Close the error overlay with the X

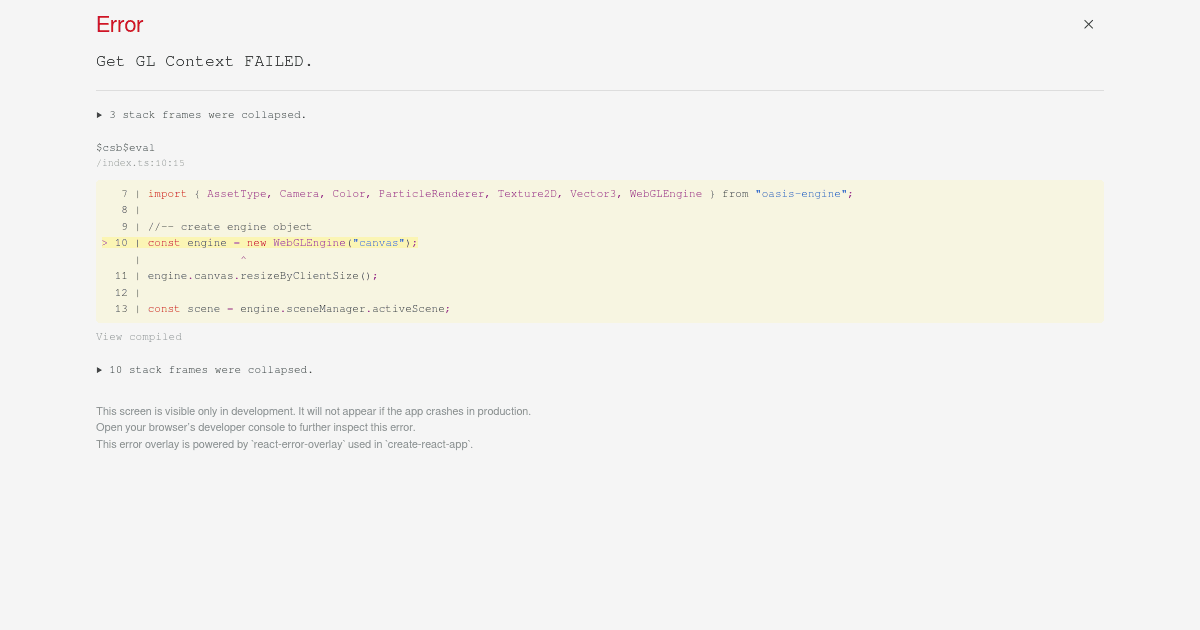pyautogui.click(x=1088, y=24)
